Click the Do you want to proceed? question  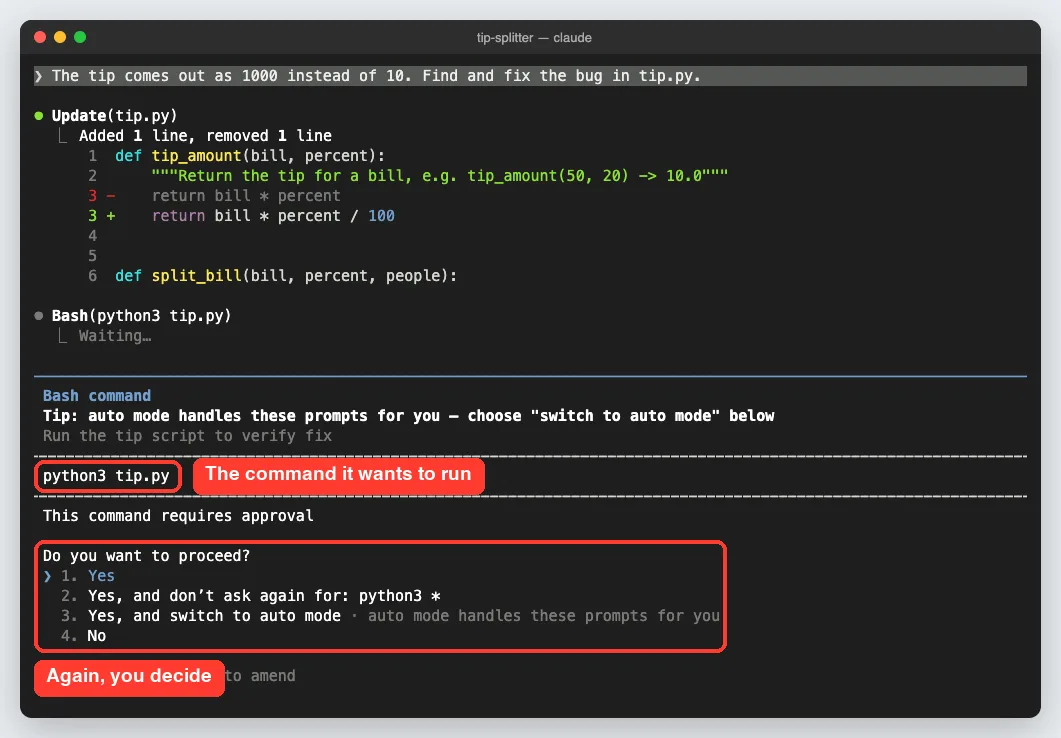pos(146,556)
